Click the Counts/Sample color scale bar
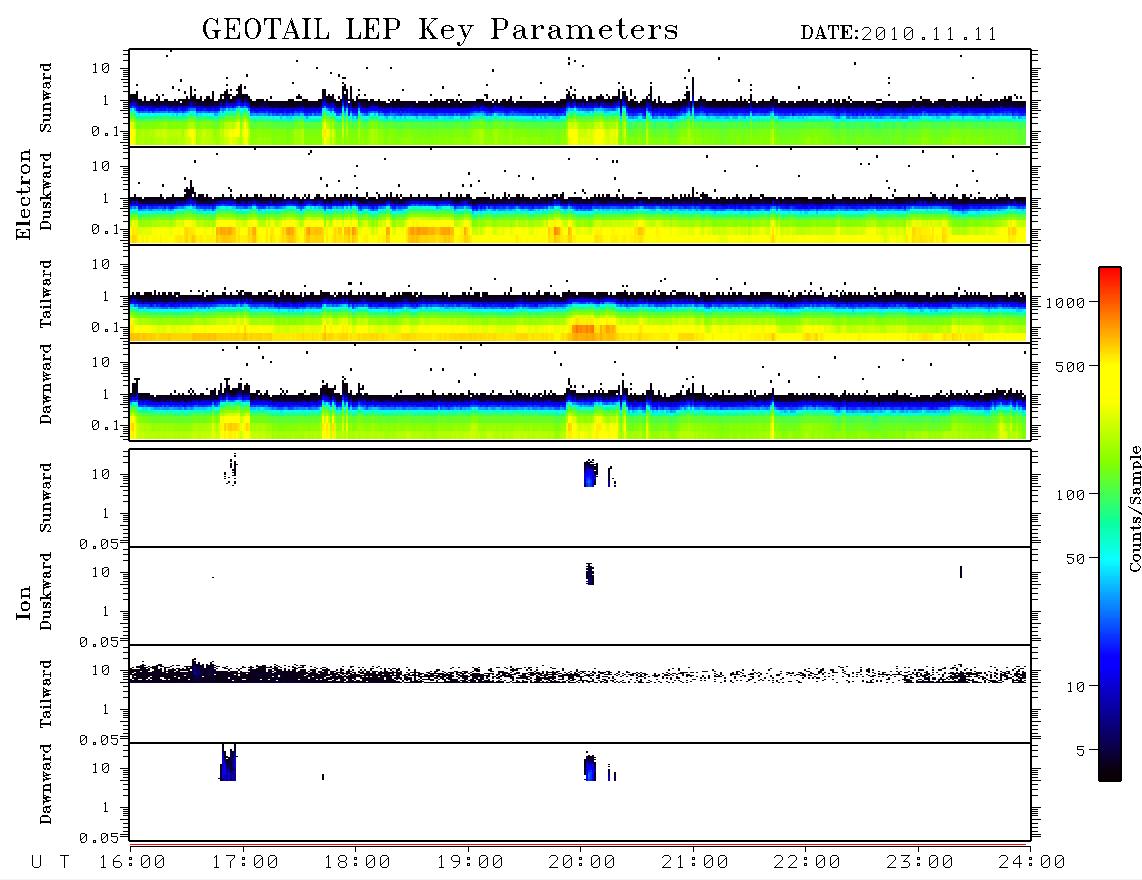The height and width of the screenshot is (880, 1142). pos(1110,524)
